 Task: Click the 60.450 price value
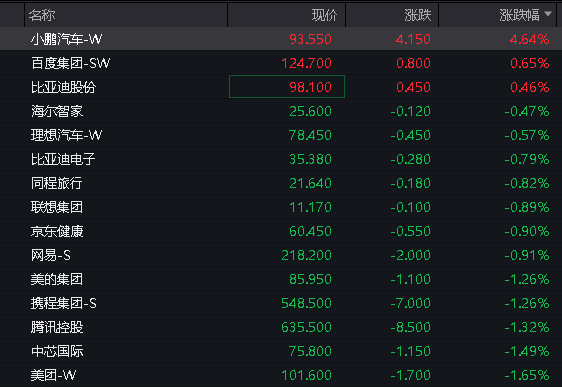pyautogui.click(x=310, y=231)
